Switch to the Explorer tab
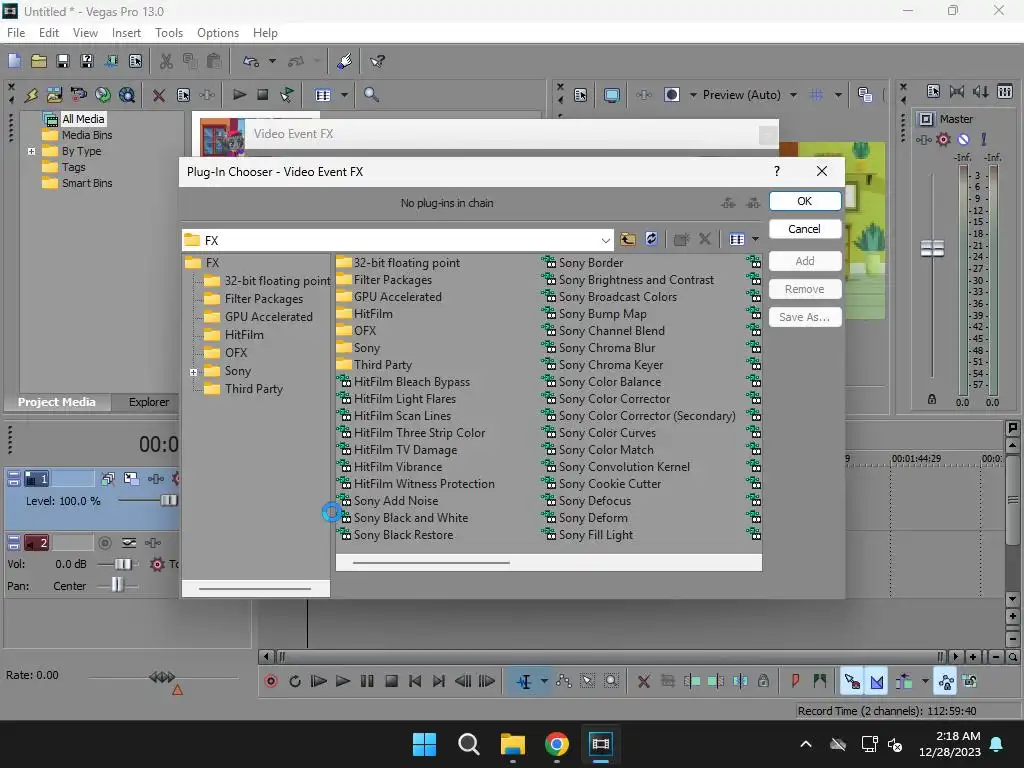 point(148,402)
